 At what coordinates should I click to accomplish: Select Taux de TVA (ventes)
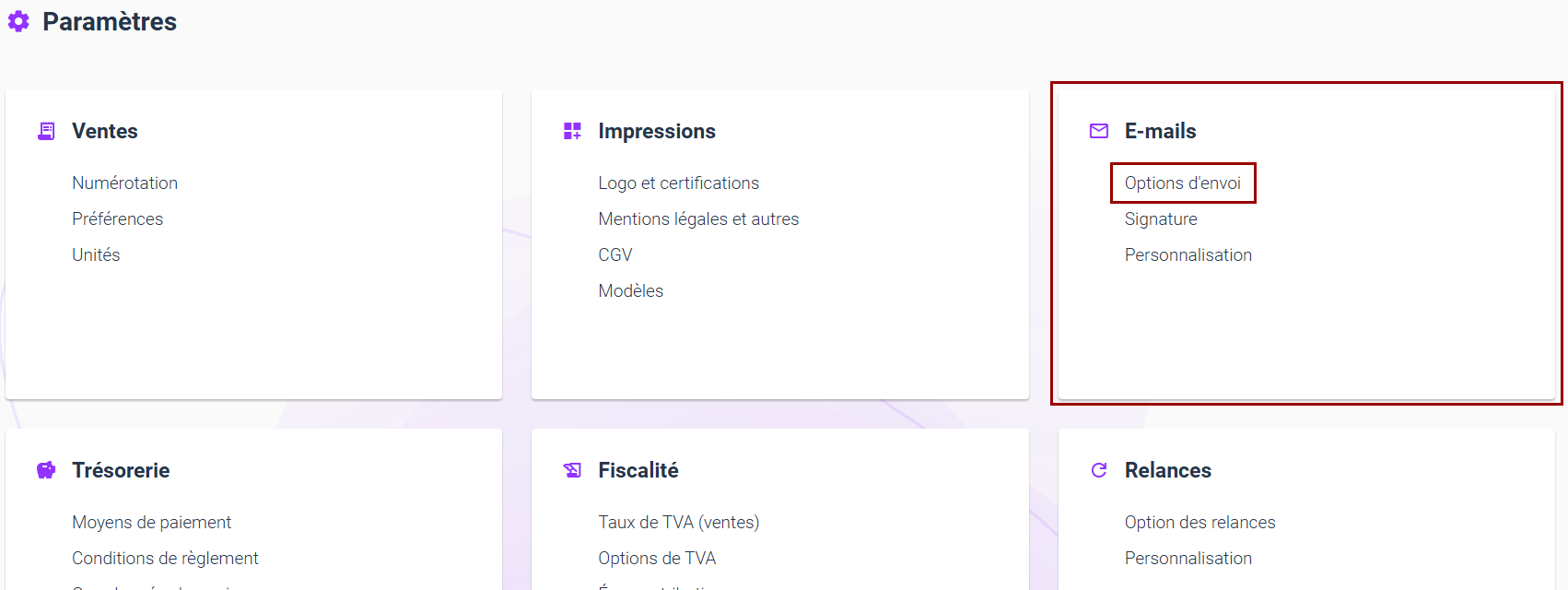click(x=678, y=522)
